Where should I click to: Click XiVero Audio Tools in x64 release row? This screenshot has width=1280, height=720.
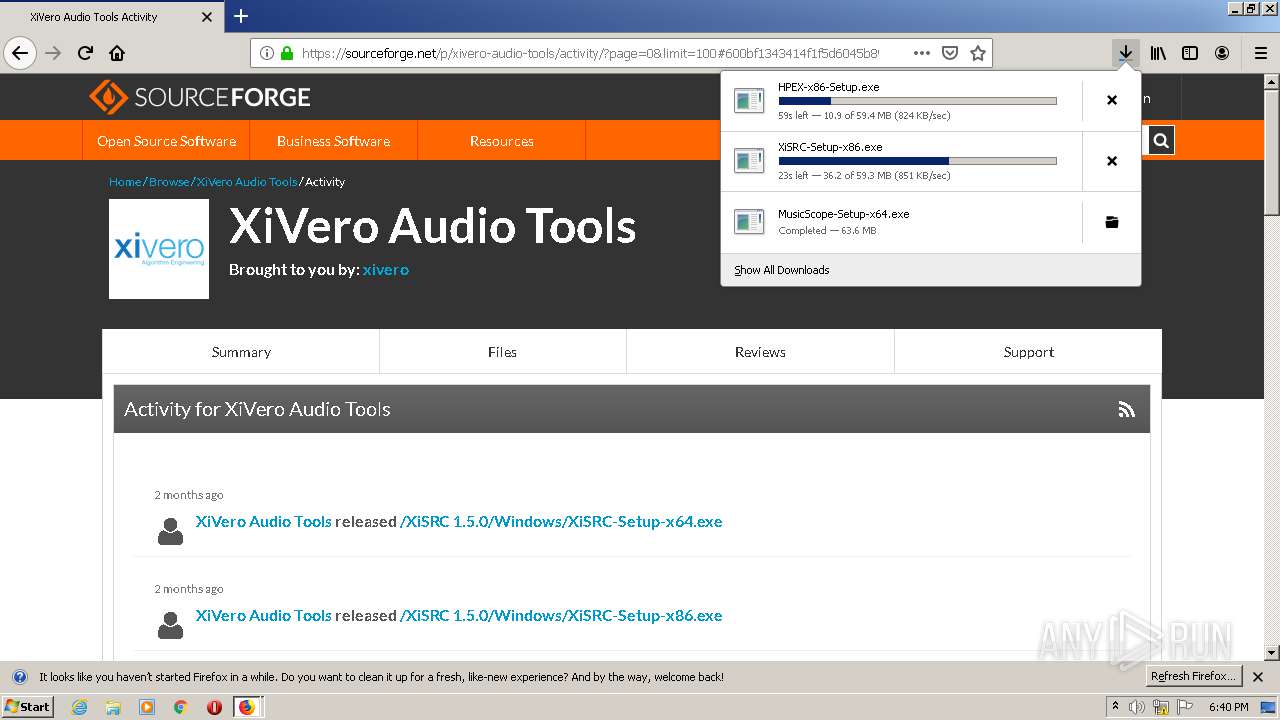pos(263,521)
